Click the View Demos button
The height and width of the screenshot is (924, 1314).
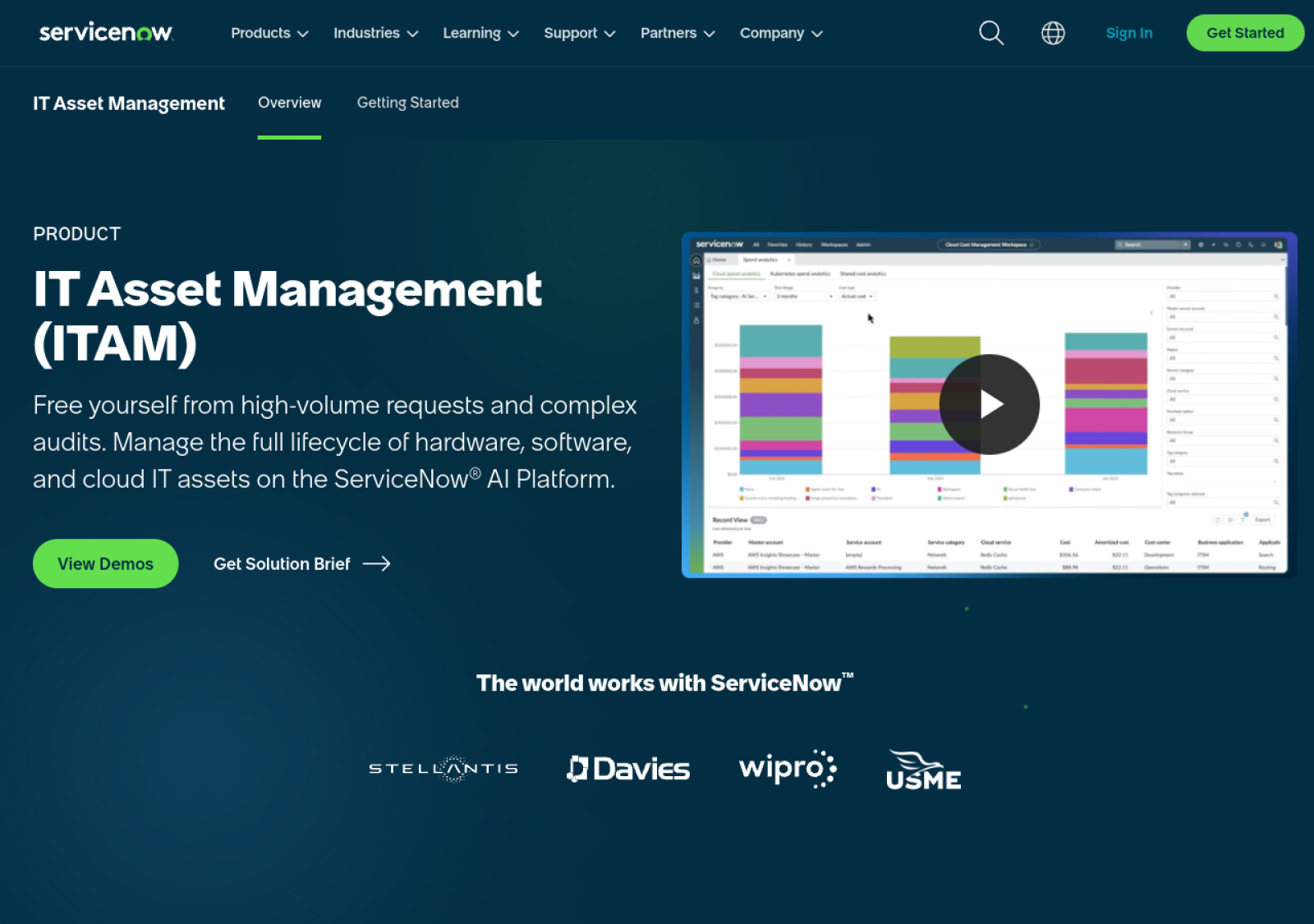pyautogui.click(x=105, y=563)
